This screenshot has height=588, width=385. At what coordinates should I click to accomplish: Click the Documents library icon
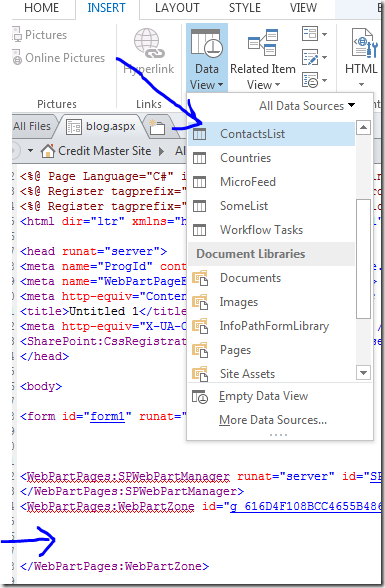tap(200, 278)
